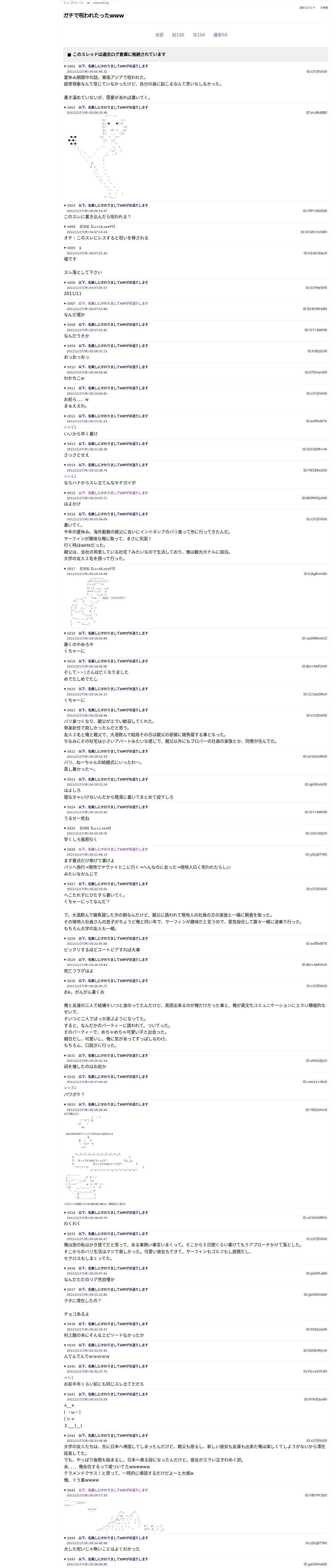Toggle the ▼ marker of post 0027
The width and height of the screenshot is (336, 1568).
point(65,884)
